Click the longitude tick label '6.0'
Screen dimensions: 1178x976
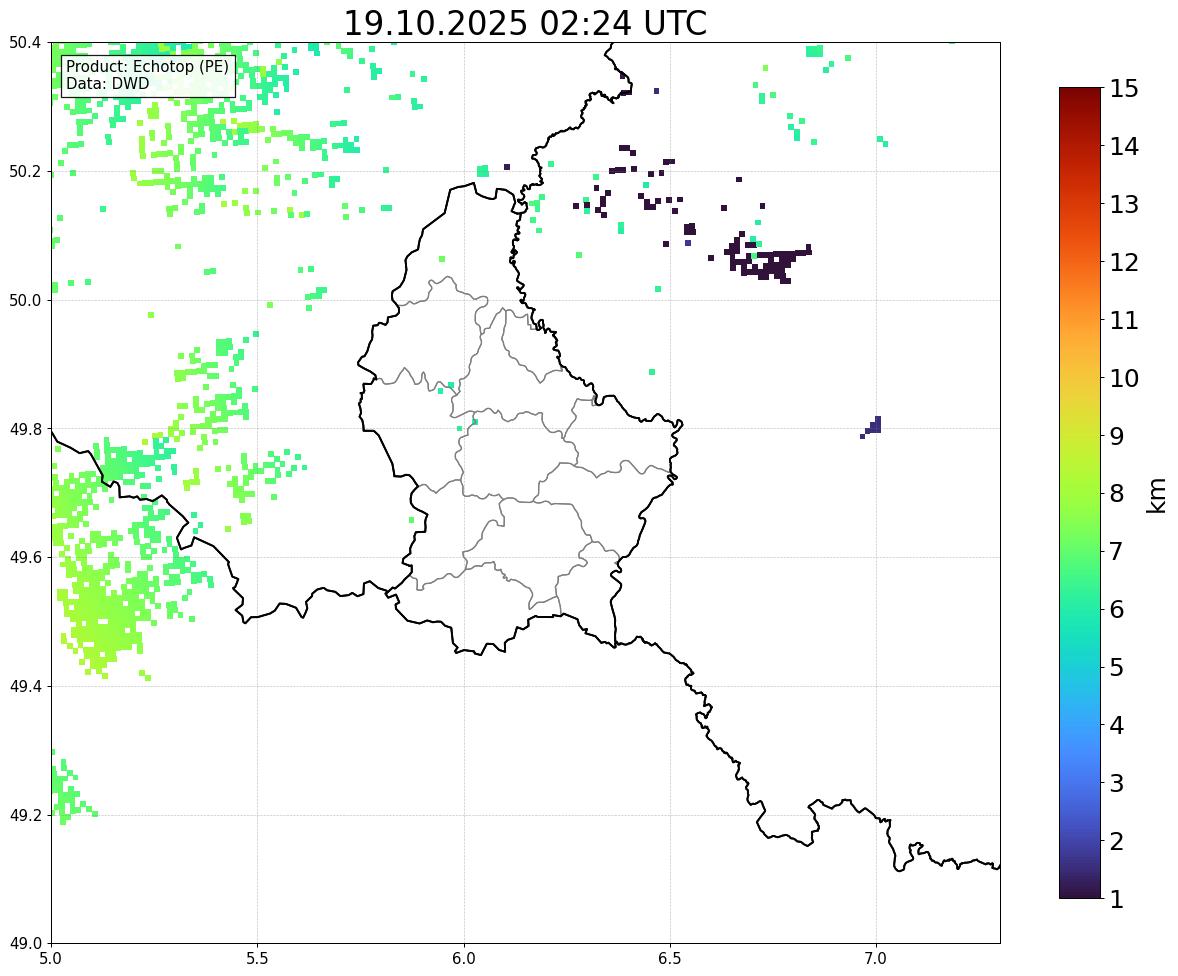[464, 959]
